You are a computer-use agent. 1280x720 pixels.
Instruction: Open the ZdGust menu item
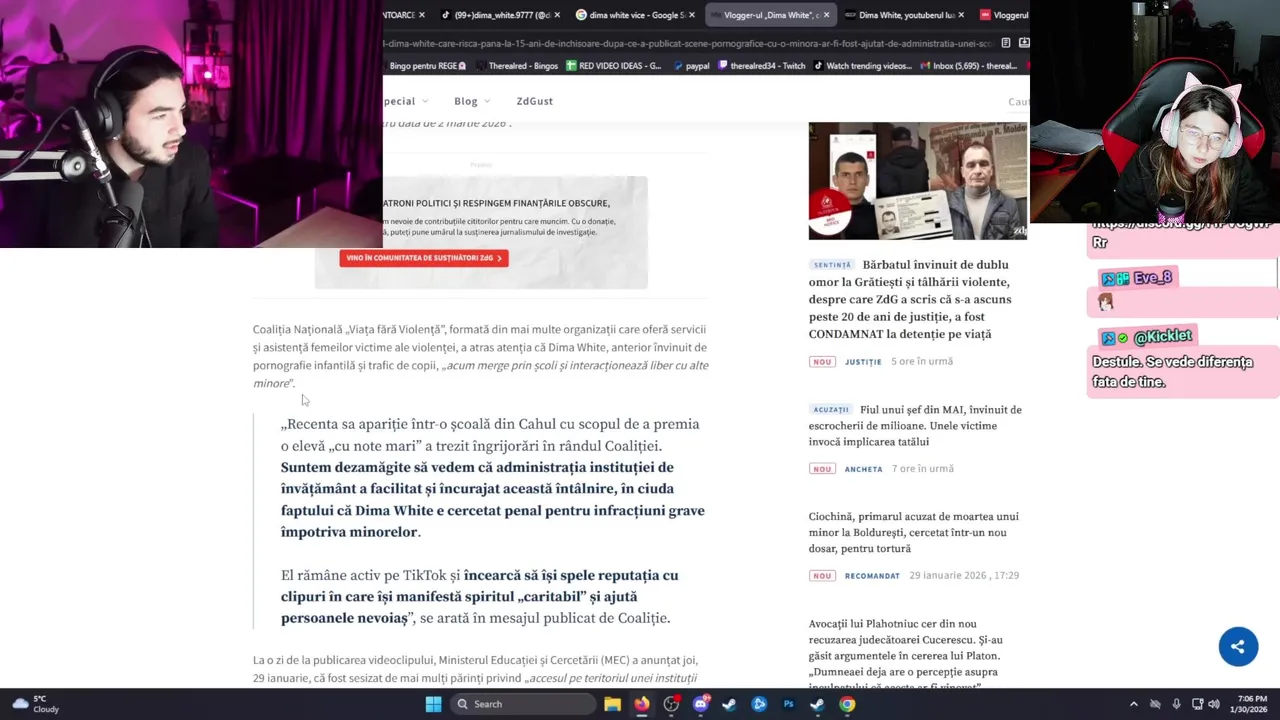click(534, 101)
